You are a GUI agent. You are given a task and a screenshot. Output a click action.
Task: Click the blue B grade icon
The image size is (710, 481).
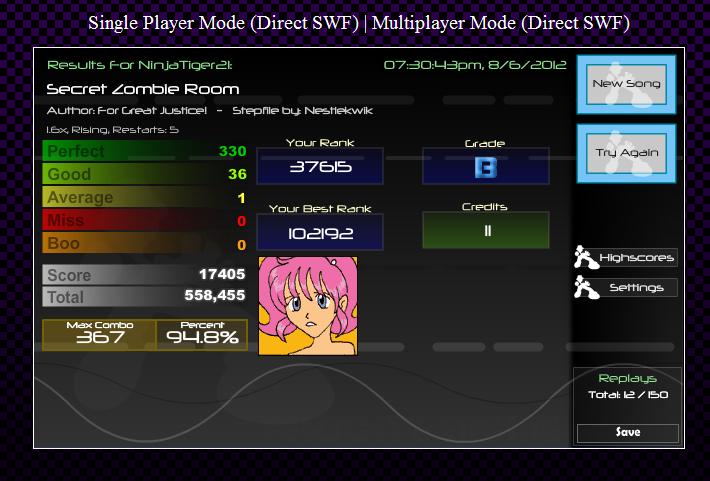tap(486, 168)
